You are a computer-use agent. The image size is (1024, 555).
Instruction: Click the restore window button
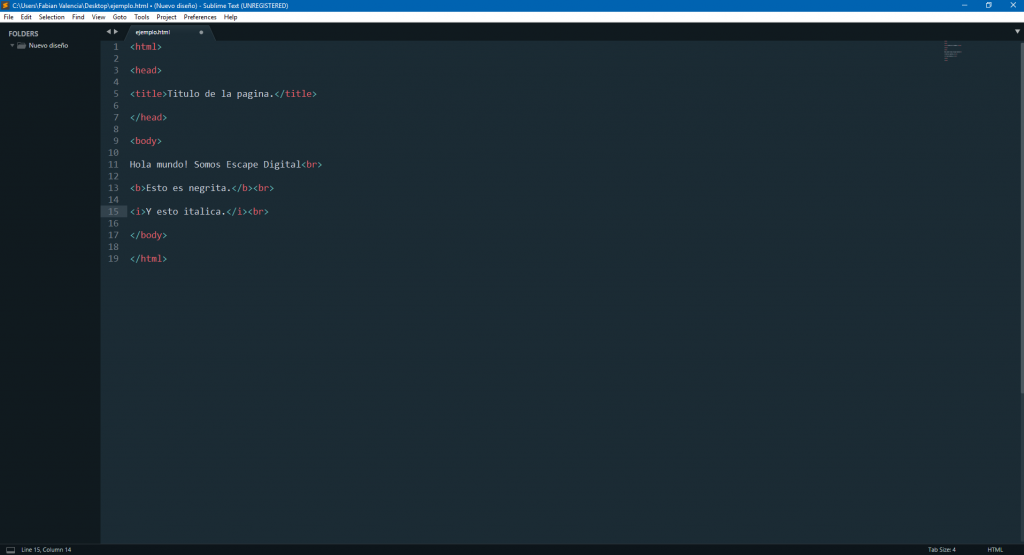click(x=988, y=5)
